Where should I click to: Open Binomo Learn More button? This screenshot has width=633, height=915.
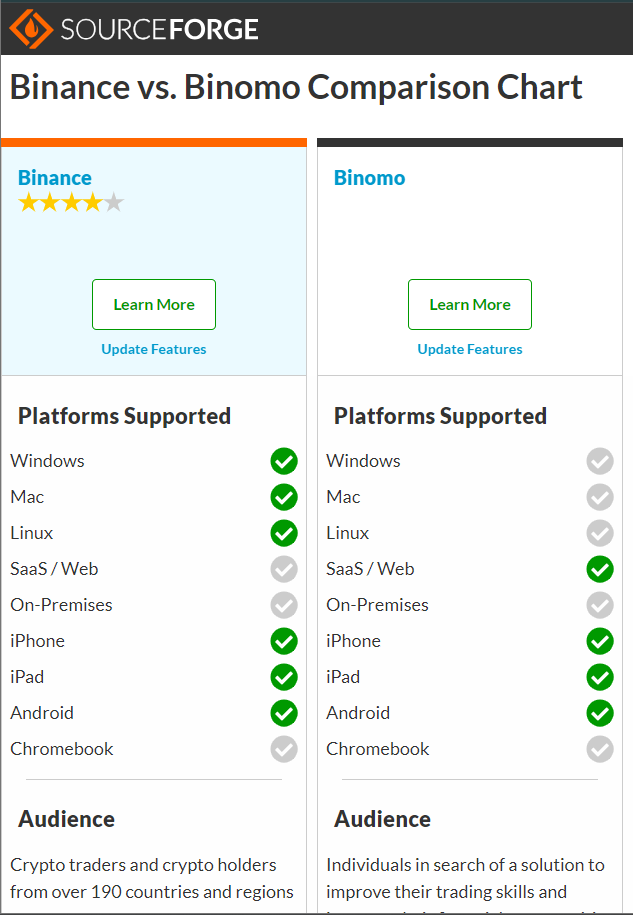click(x=470, y=305)
